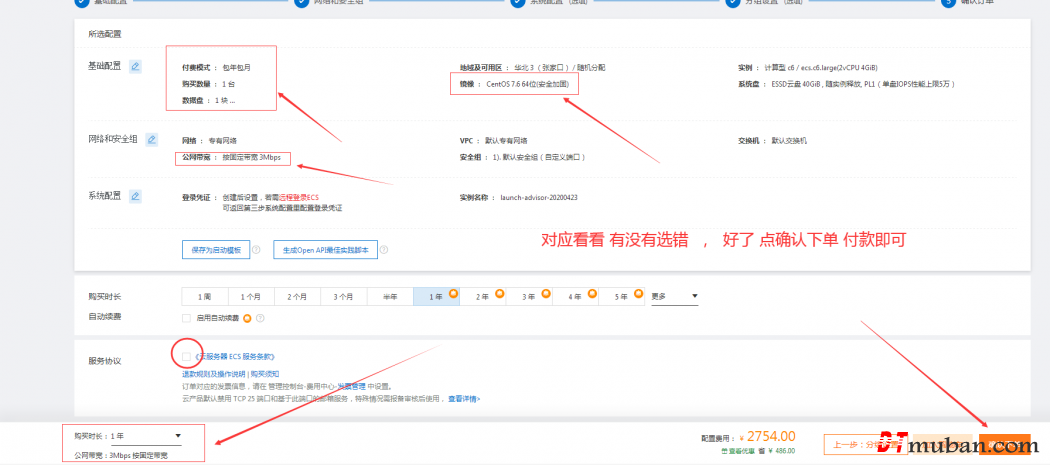1050x465 pixels.
Task: Open the 查看详情 link
Action: click(x=463, y=398)
